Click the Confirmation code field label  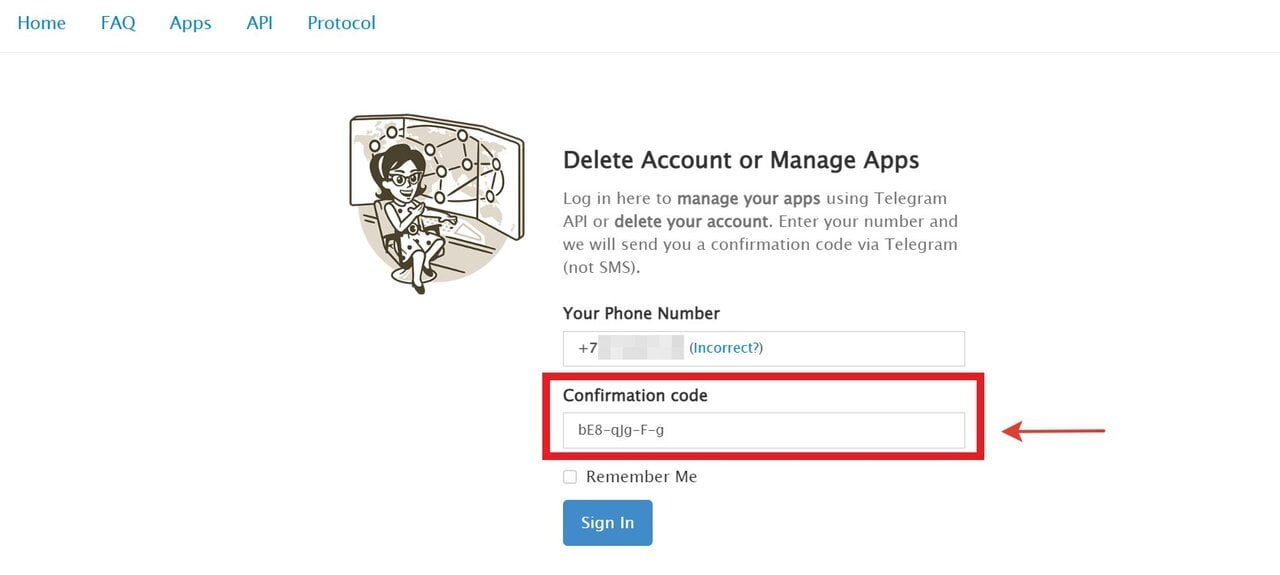(x=635, y=395)
